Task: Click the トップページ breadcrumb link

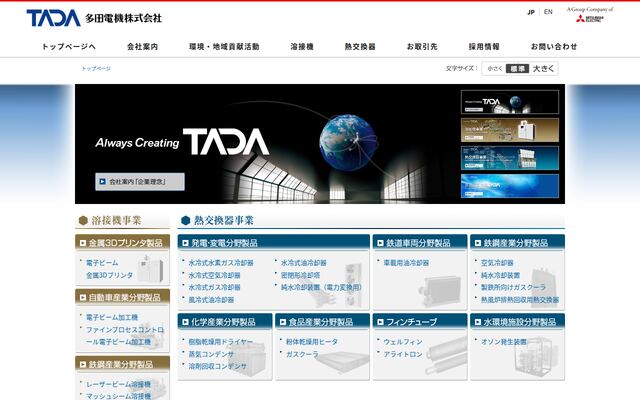Action: 96,69
